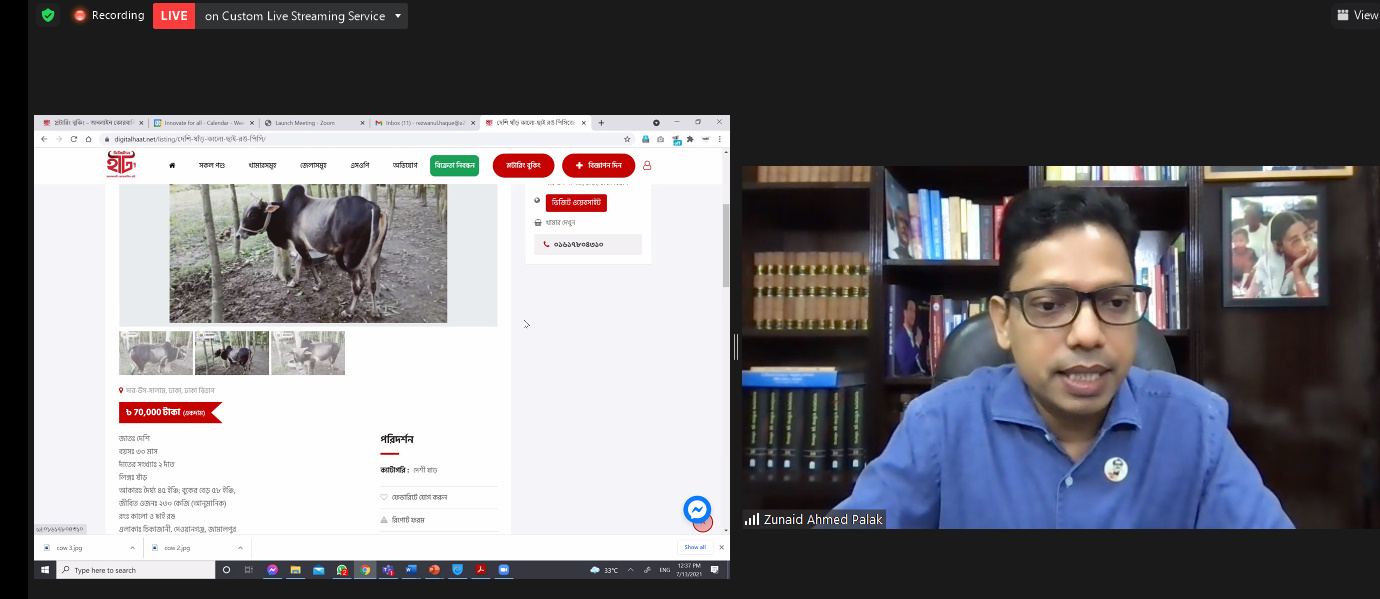This screenshot has width=1380, height=599.
Task: Open Chrome from the taskbar
Action: pyautogui.click(x=365, y=570)
